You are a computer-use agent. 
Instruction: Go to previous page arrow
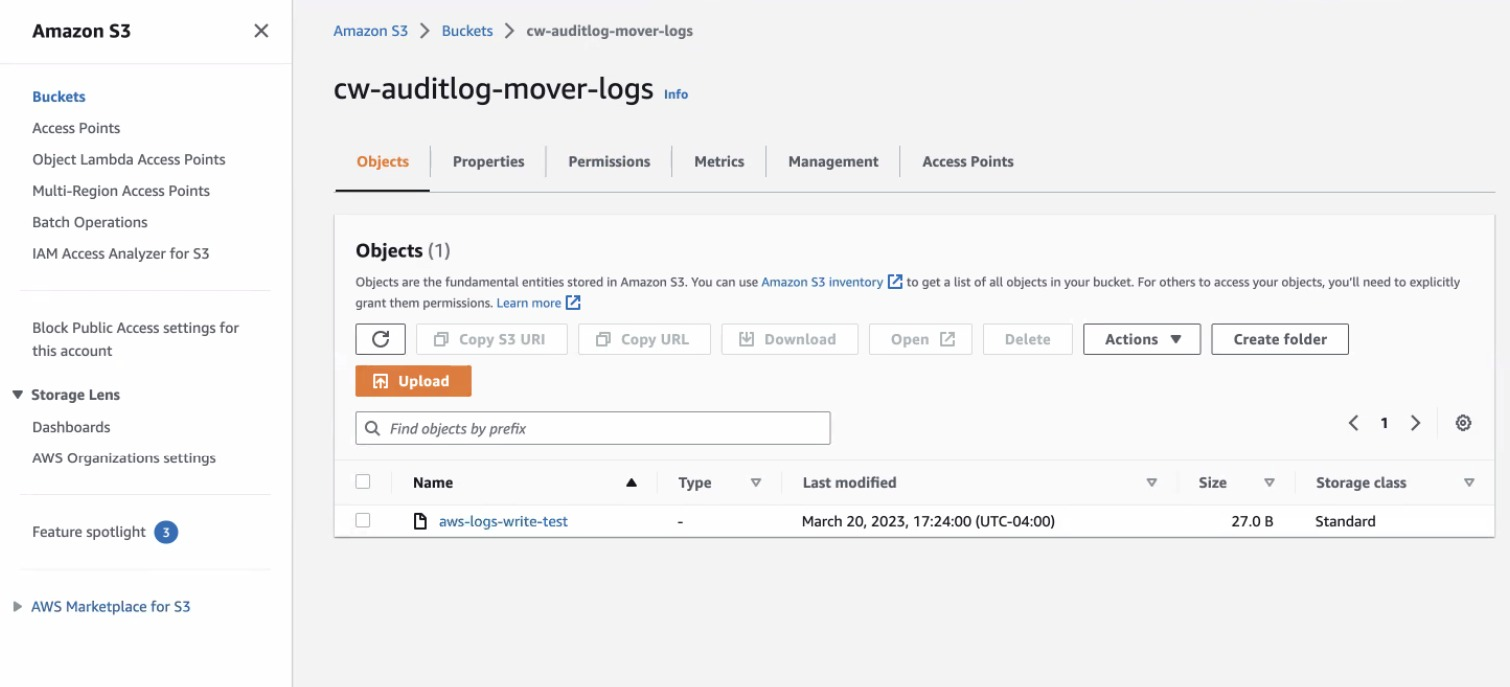[x=1353, y=423]
